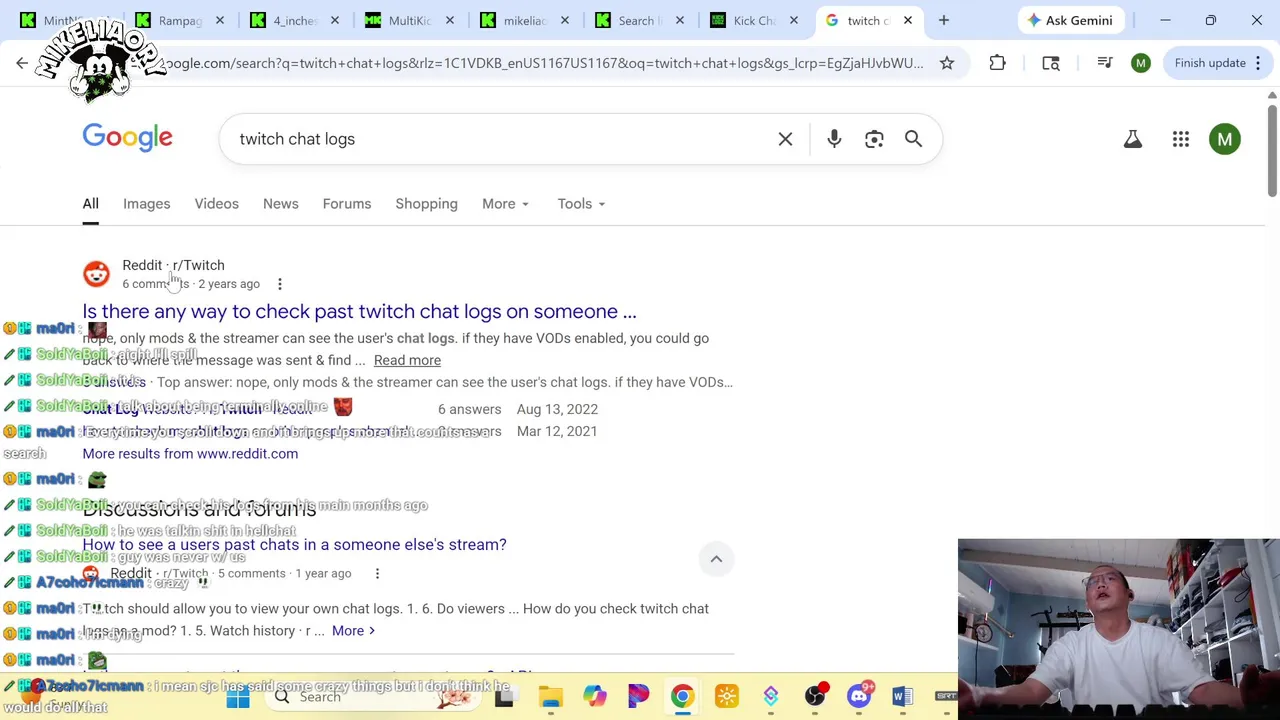
Task: Open the Tools dropdown
Action: pyautogui.click(x=581, y=204)
